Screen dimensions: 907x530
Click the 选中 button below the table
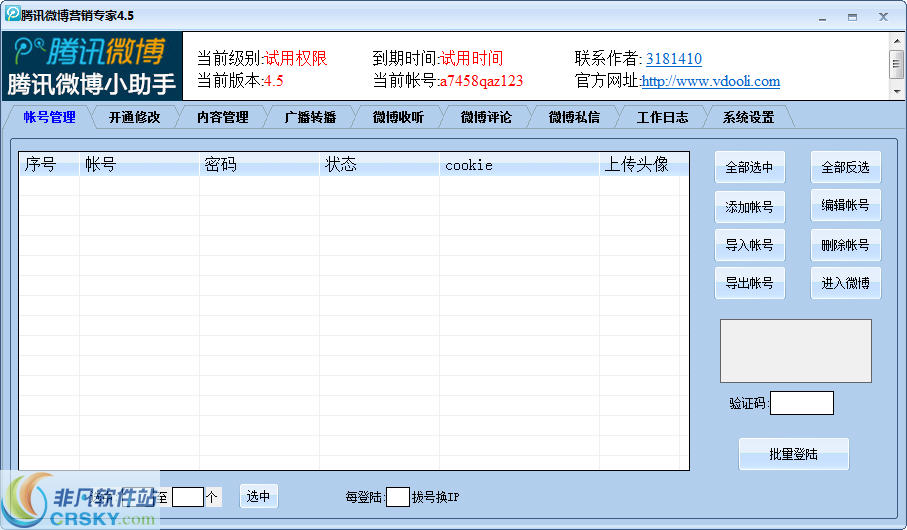pyautogui.click(x=259, y=496)
